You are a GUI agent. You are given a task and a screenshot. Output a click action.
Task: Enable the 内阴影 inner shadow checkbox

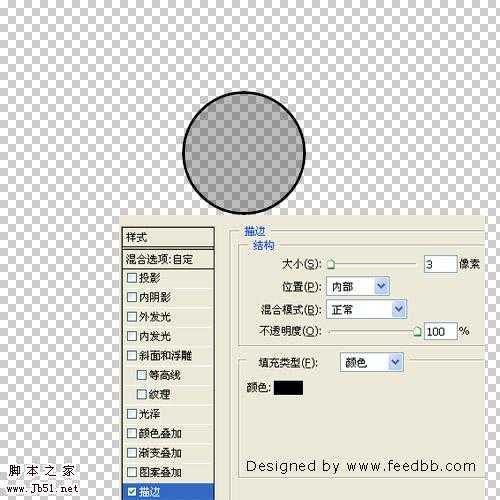[132, 297]
